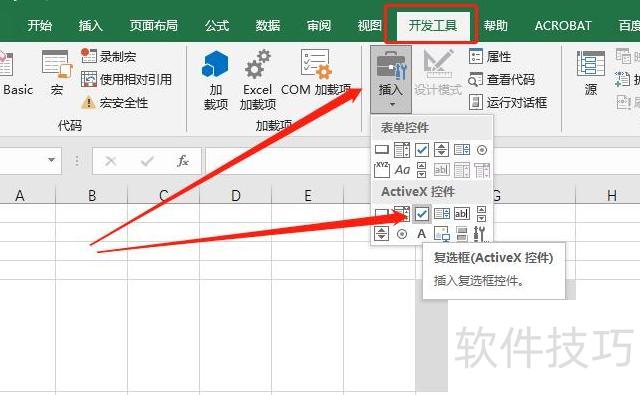640x395 pixels.
Task: Choose the ActiveX toggle button control
Action: coord(462,234)
